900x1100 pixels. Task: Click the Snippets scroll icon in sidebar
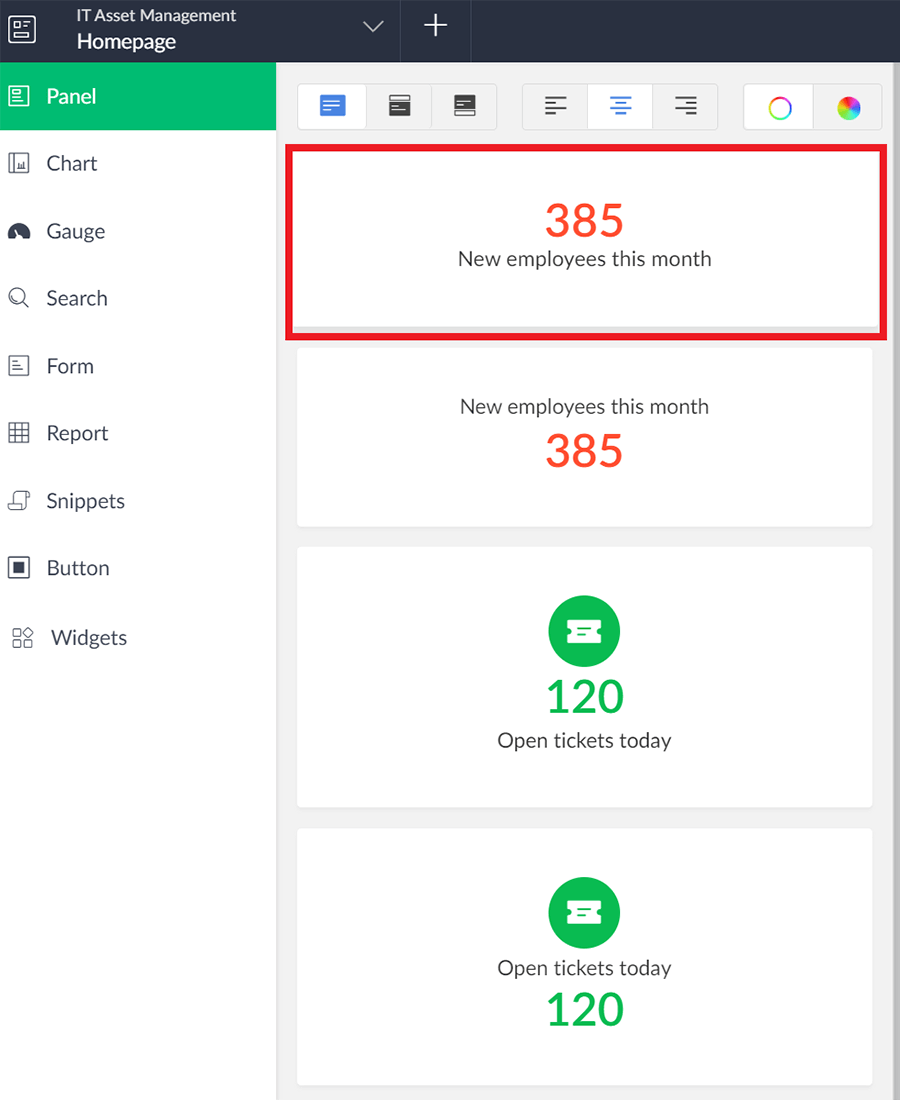point(19,500)
